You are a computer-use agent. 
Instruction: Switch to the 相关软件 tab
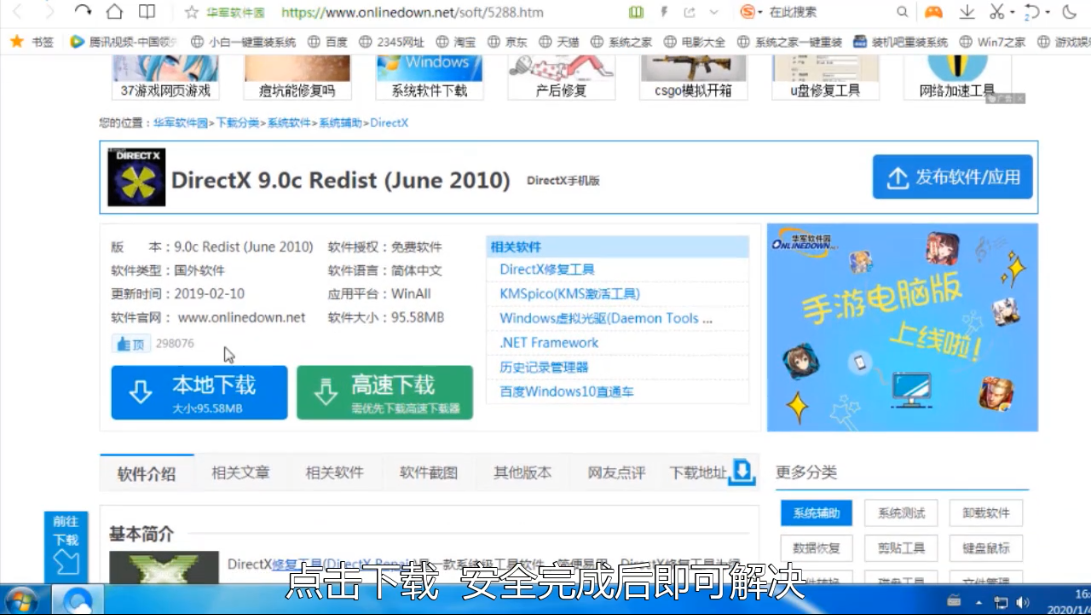[x=335, y=473]
